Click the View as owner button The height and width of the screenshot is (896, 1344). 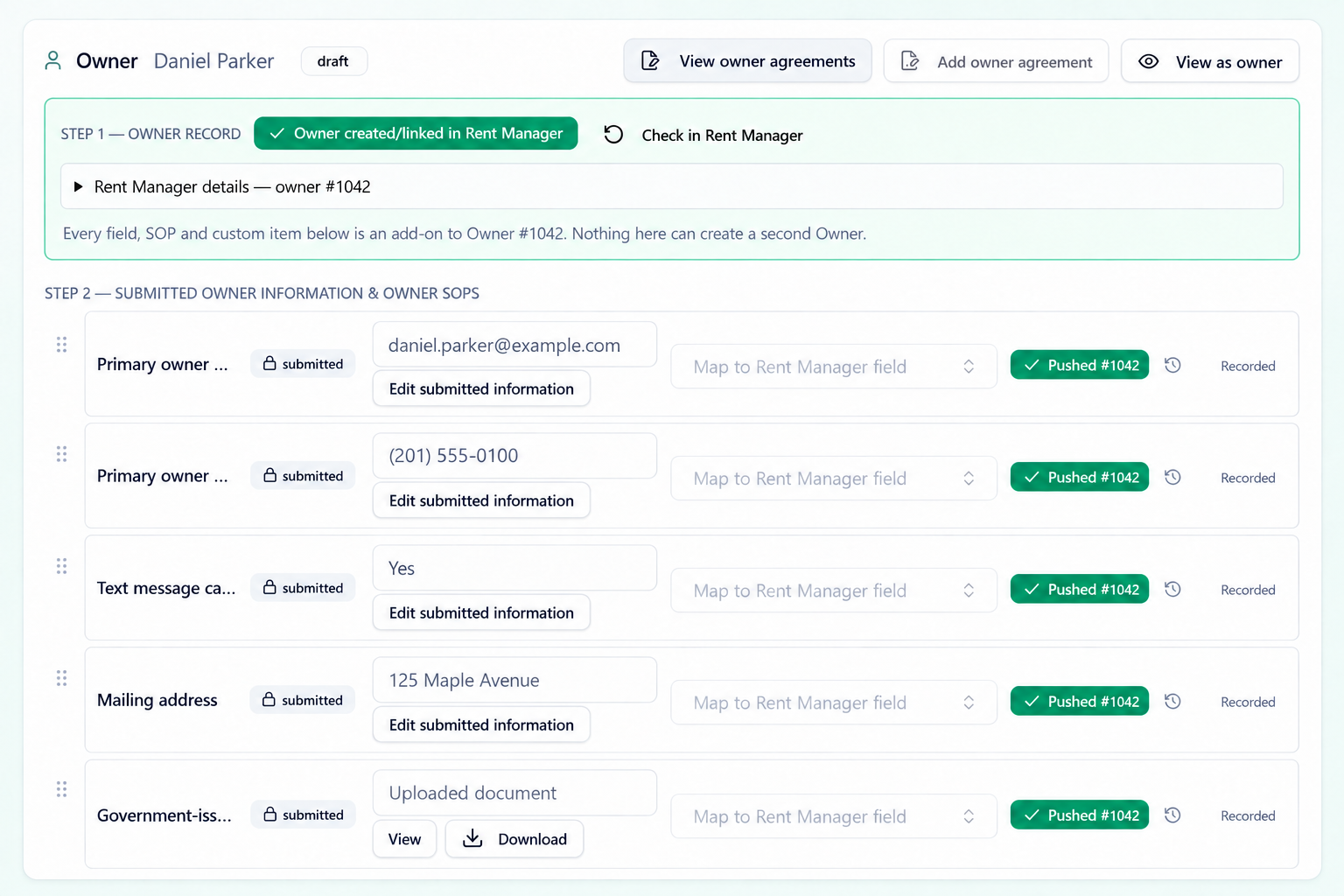(x=1210, y=61)
